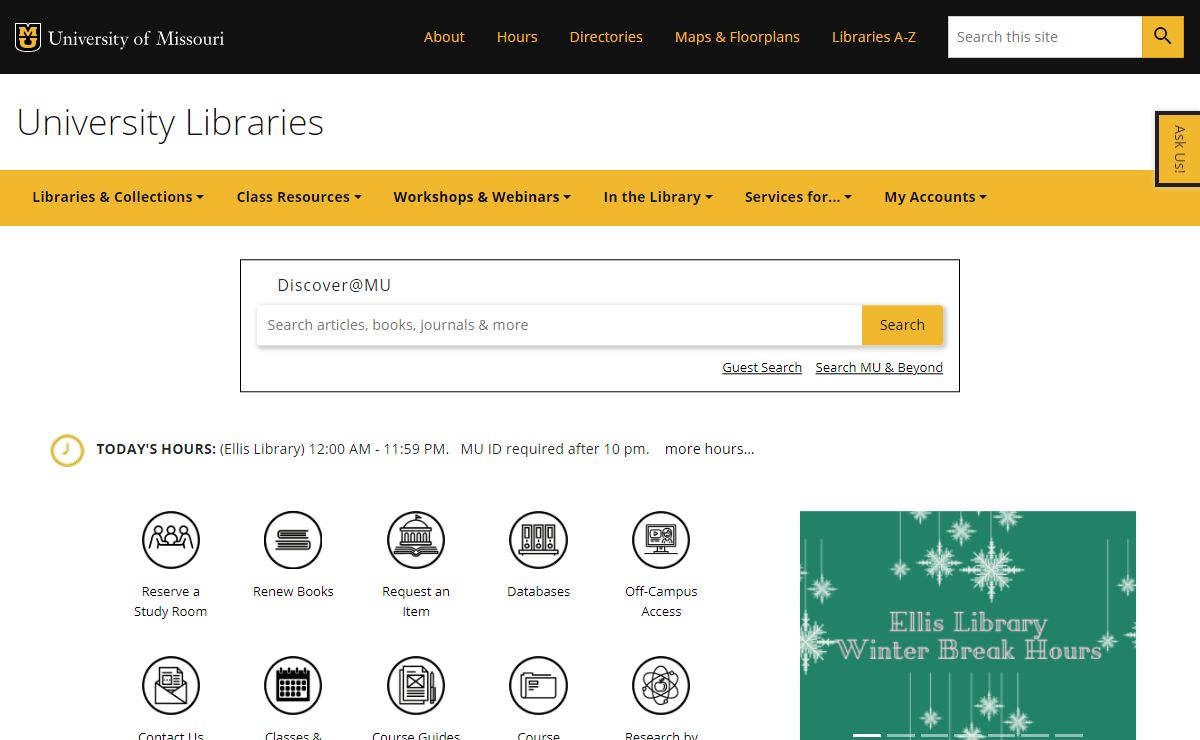Open the Reserve a Study Room icon
The width and height of the screenshot is (1200, 740).
(x=171, y=540)
